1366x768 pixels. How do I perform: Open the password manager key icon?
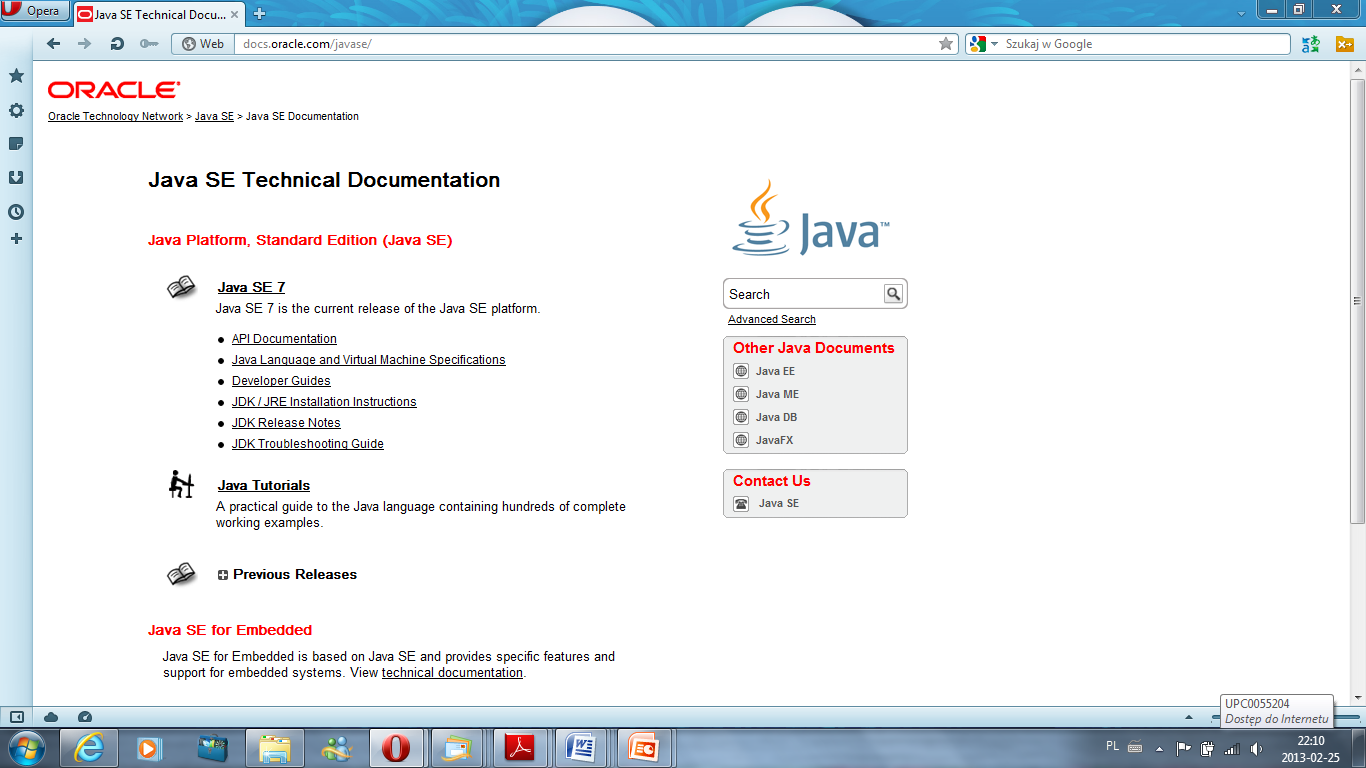click(149, 44)
